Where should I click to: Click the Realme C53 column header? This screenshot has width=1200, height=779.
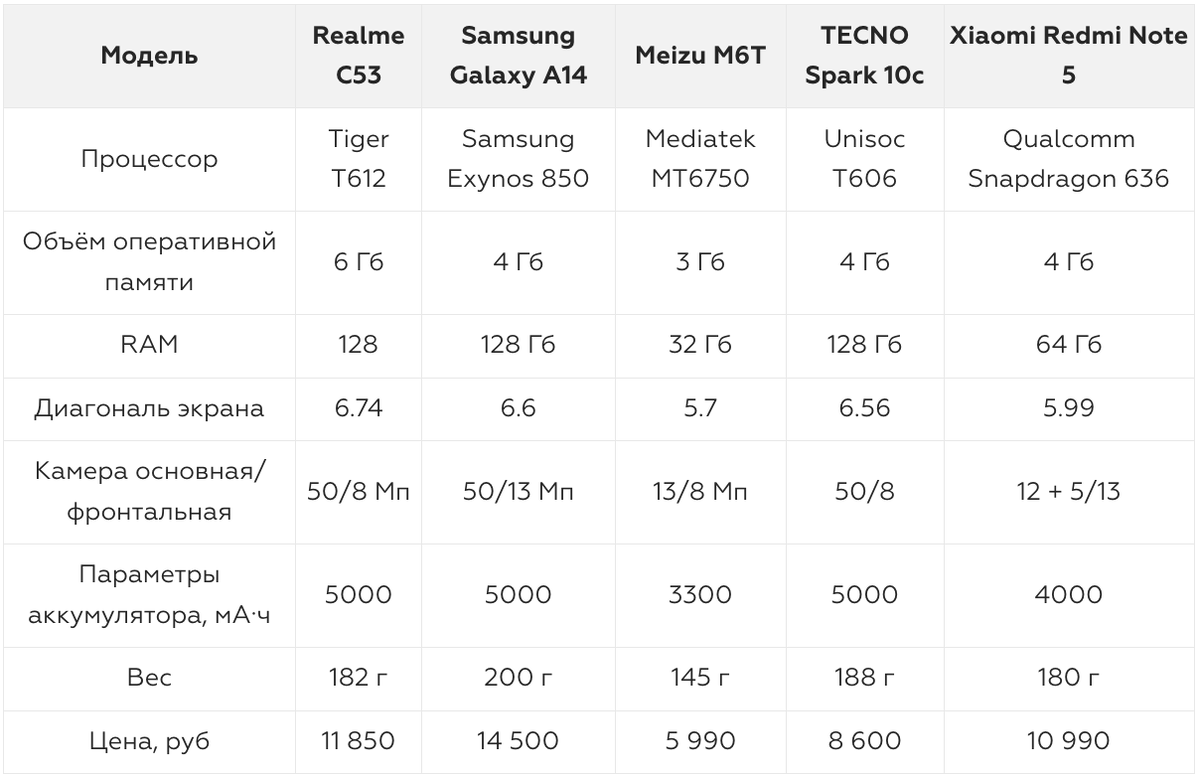pos(358,55)
